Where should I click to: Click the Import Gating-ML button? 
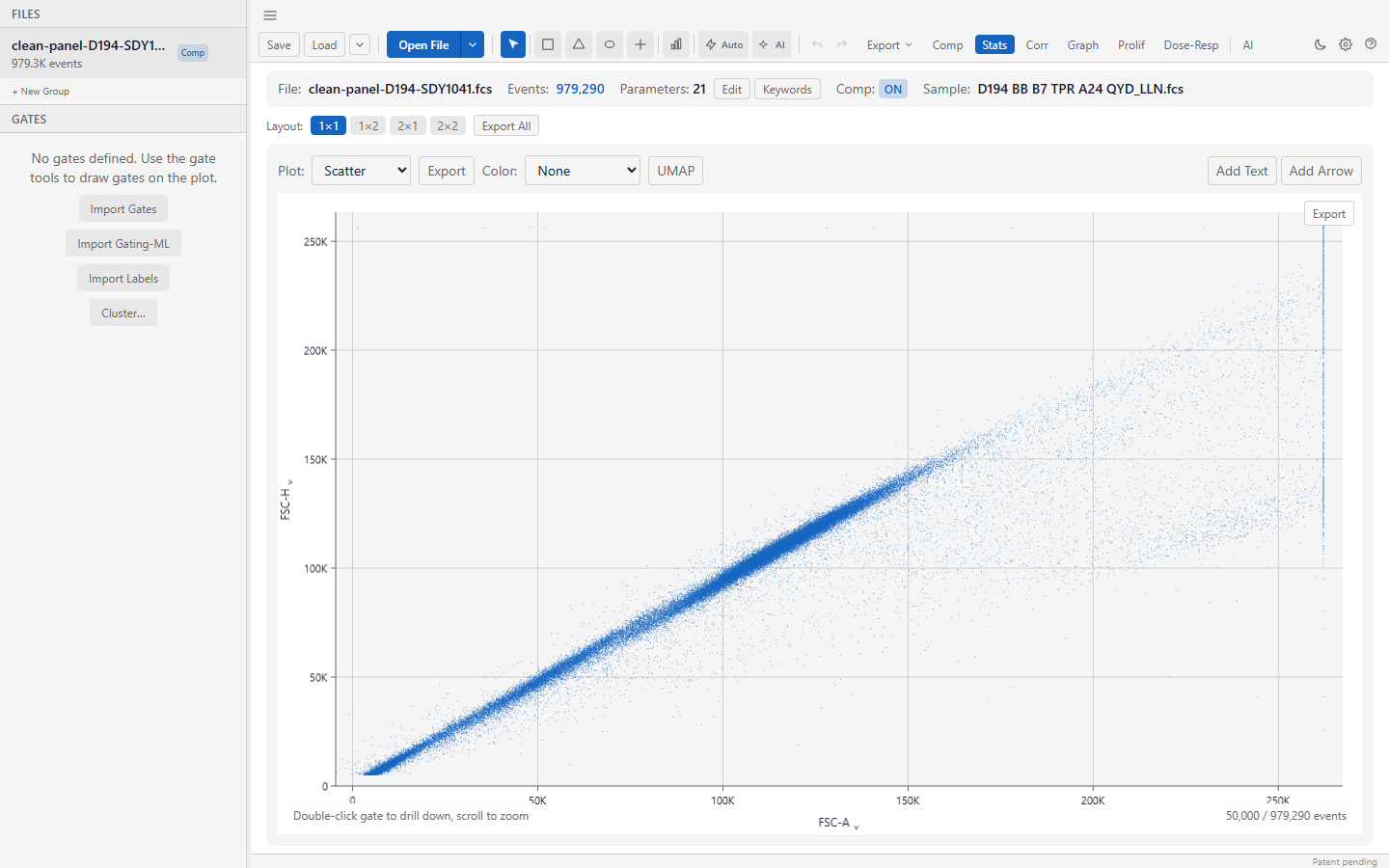[123, 244]
